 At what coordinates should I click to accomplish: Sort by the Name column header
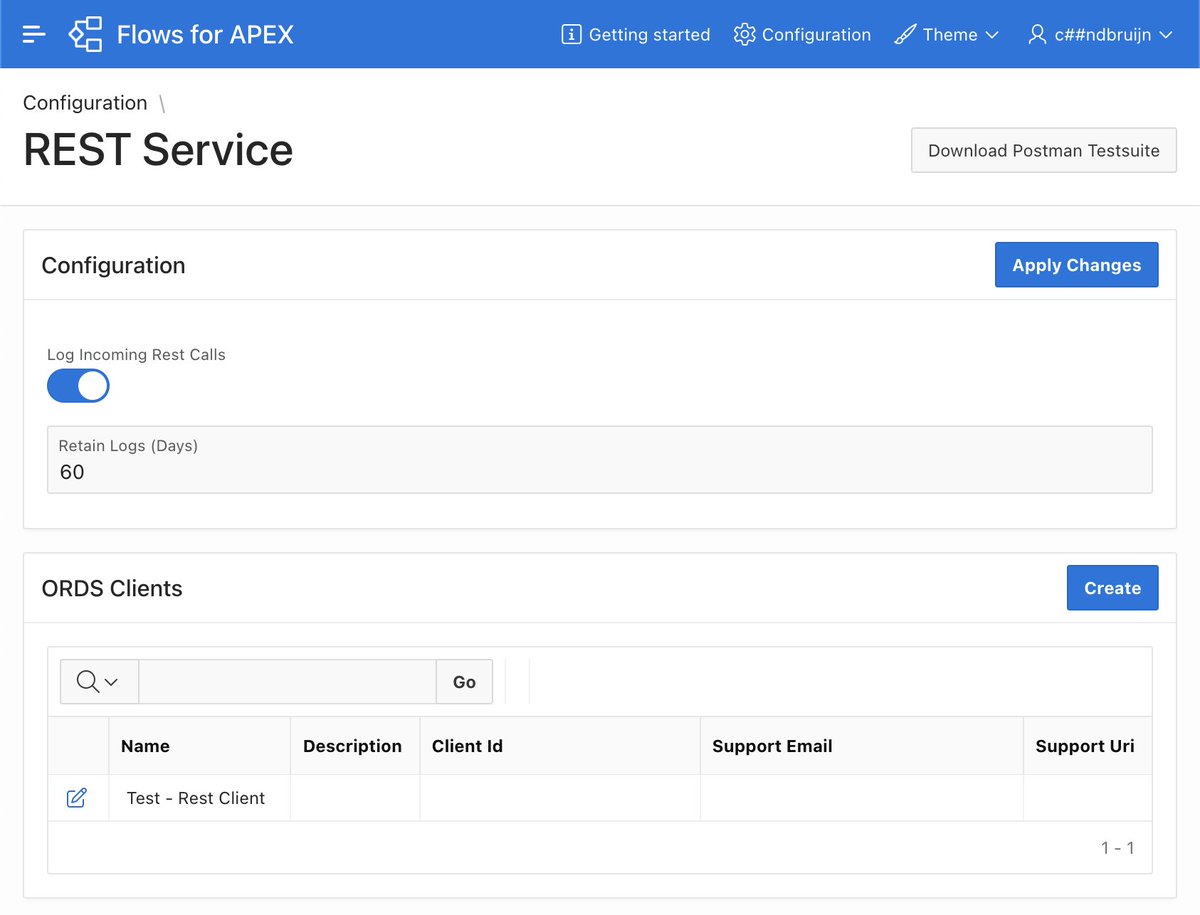(x=145, y=746)
